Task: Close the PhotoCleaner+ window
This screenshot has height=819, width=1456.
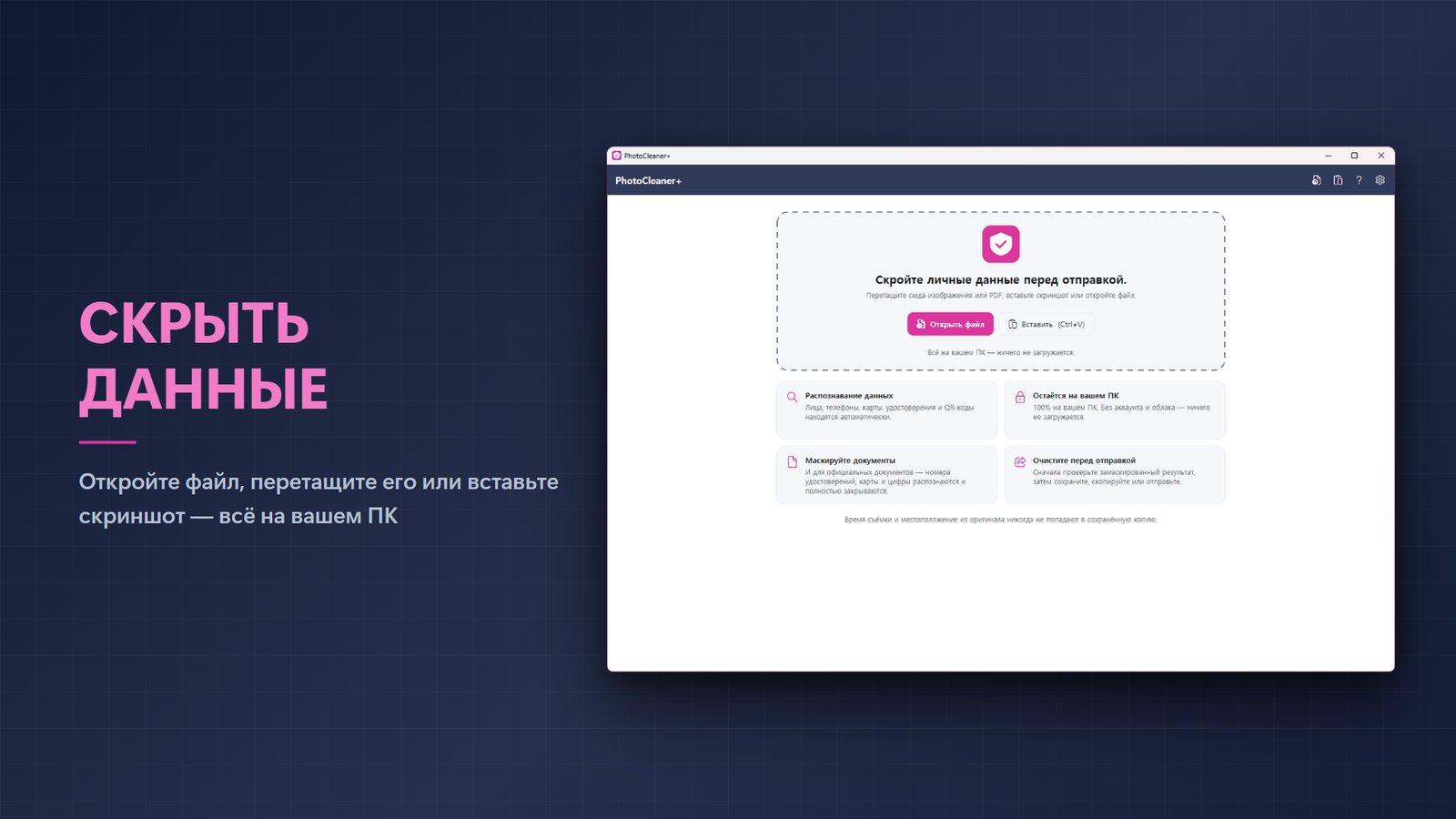Action: [1380, 156]
